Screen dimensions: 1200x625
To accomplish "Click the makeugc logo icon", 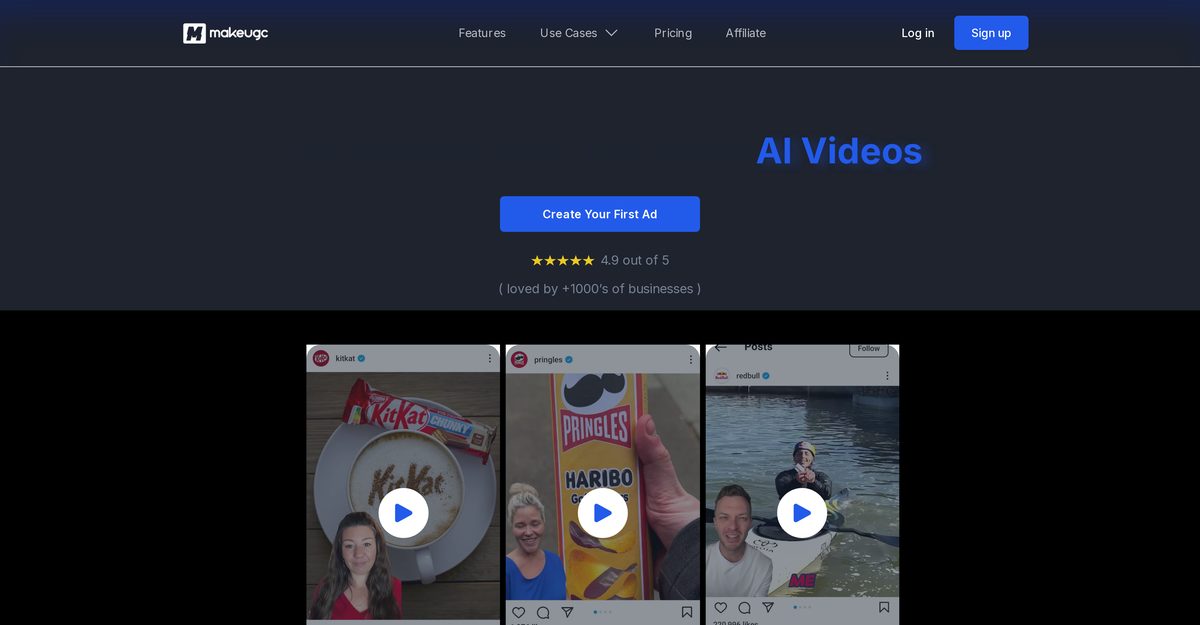I will point(194,33).
